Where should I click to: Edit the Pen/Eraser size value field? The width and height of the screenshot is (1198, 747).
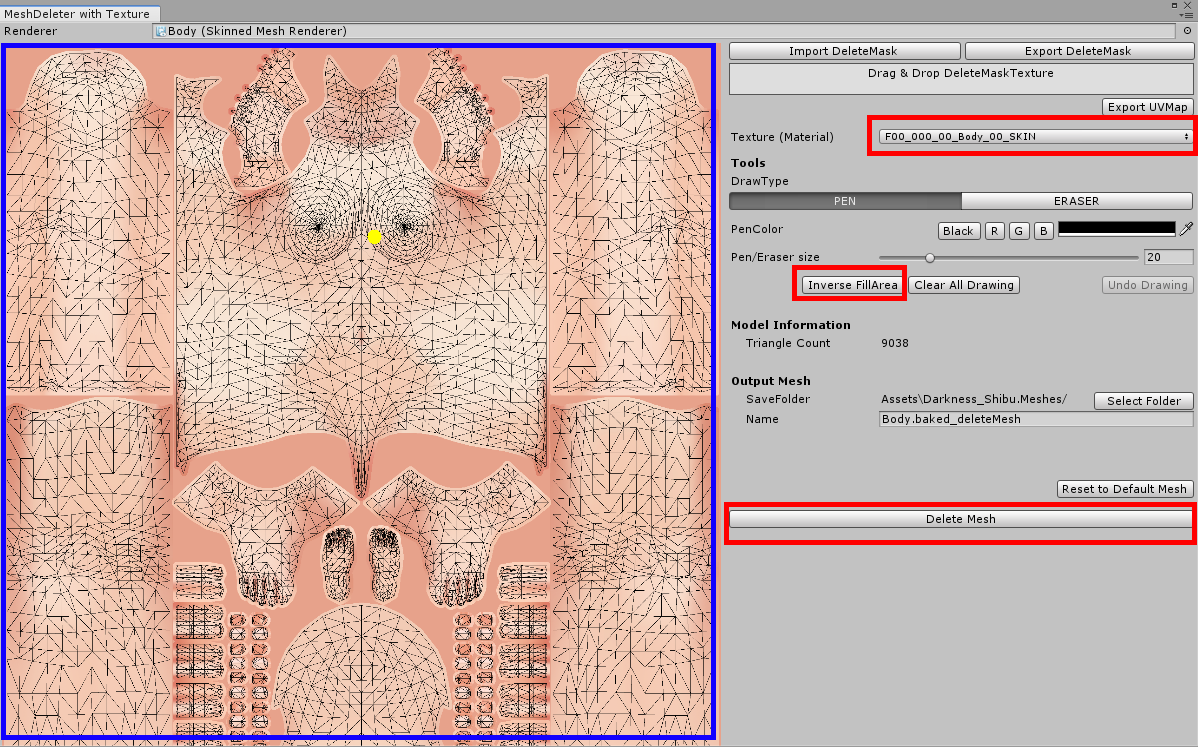1168,257
